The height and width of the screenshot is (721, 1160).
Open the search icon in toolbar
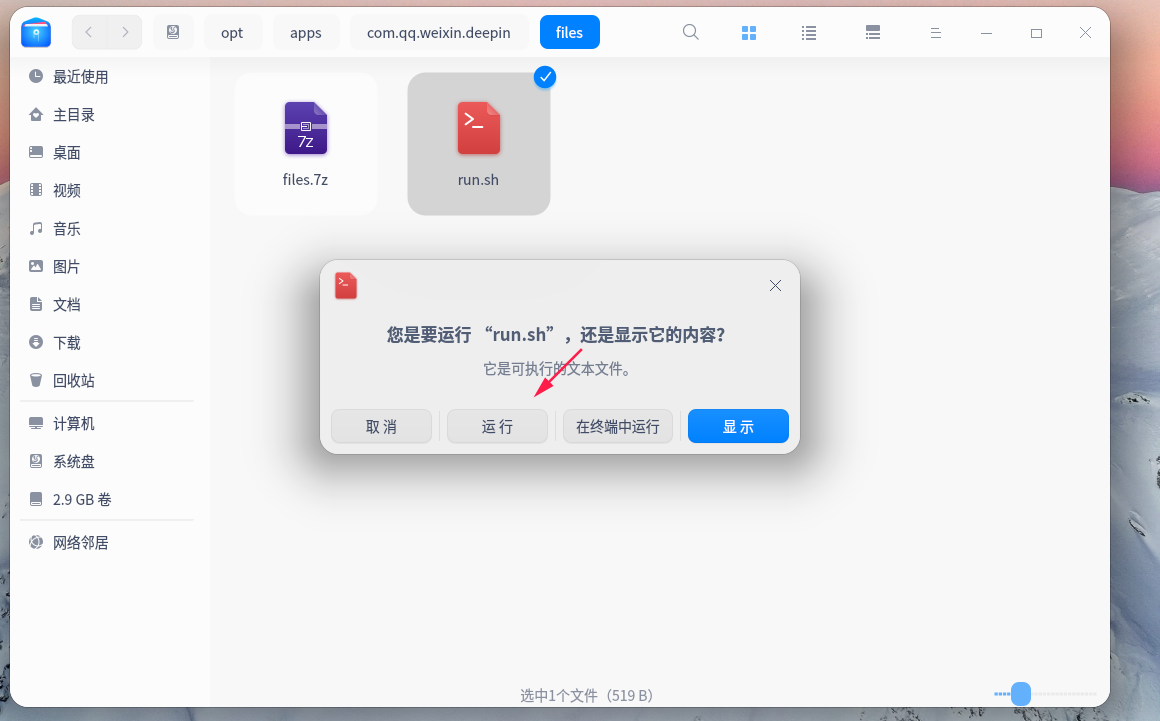coord(690,33)
